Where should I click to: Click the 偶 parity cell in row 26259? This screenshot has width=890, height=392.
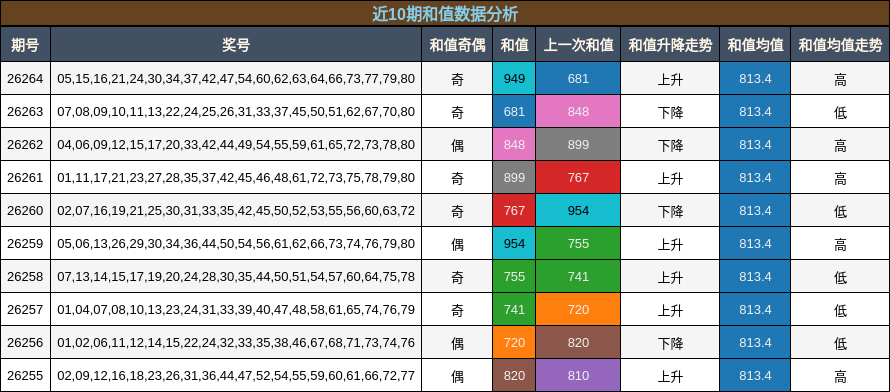click(457, 243)
